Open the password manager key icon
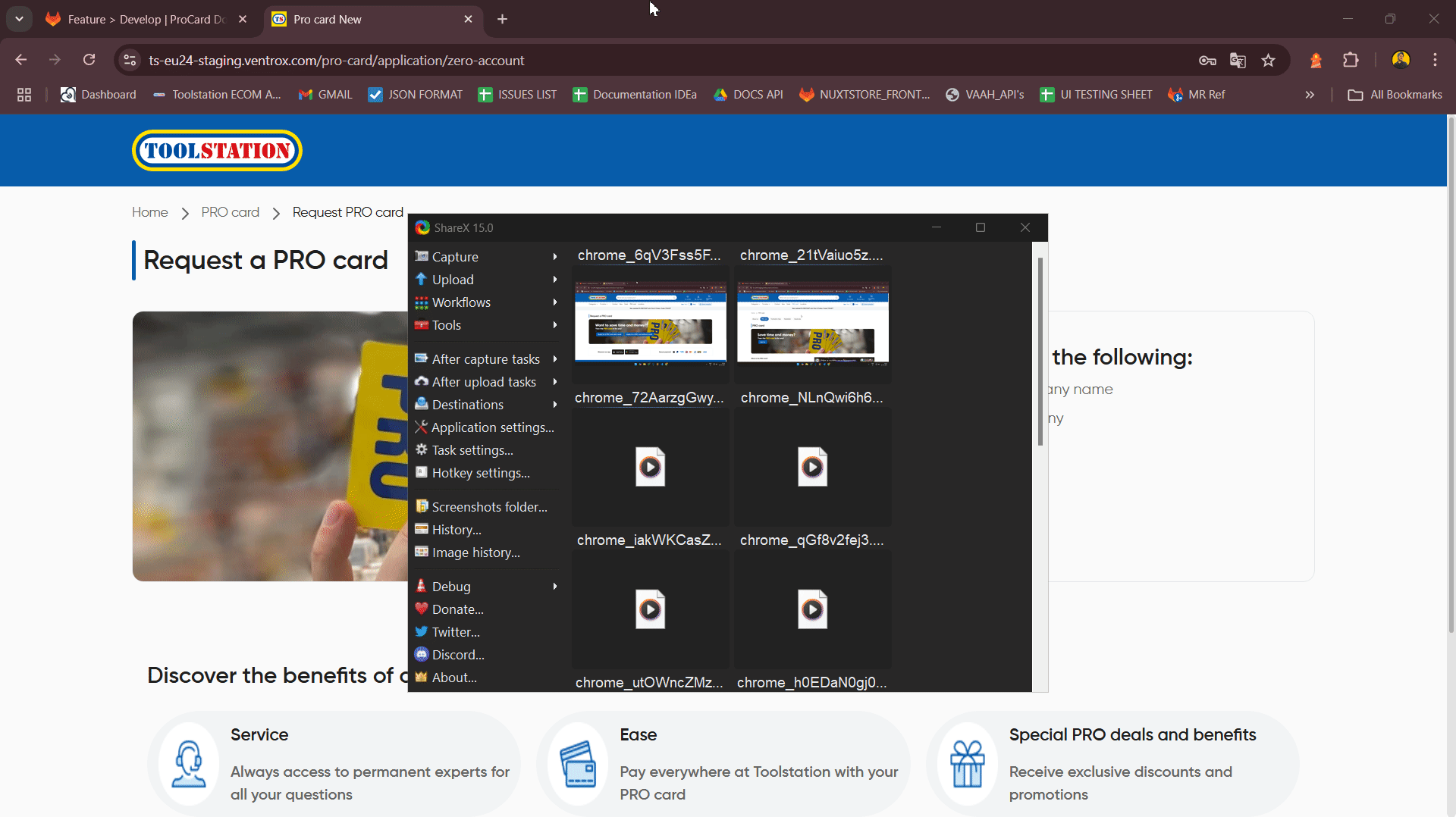This screenshot has width=1456, height=817. (1207, 61)
